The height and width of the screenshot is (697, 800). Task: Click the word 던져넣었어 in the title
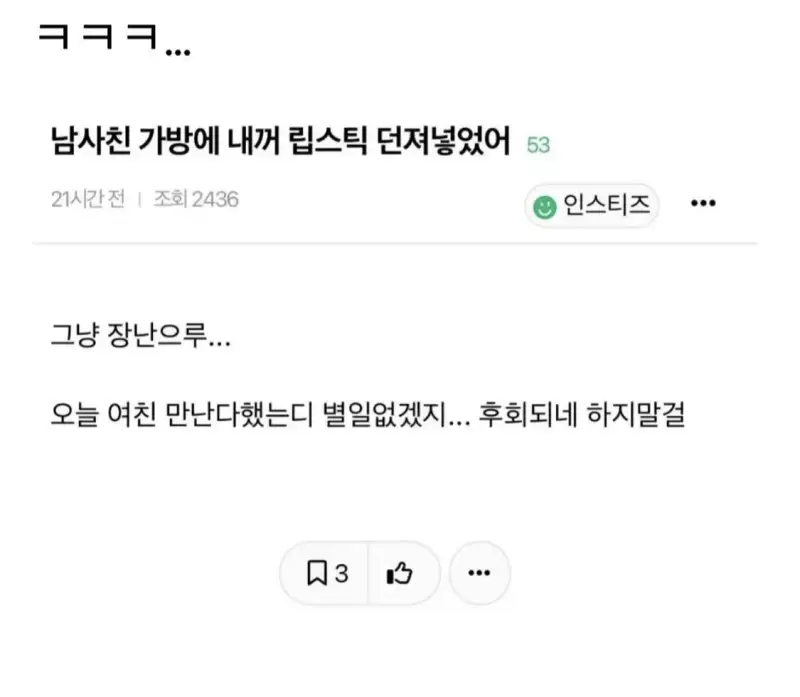point(443,140)
